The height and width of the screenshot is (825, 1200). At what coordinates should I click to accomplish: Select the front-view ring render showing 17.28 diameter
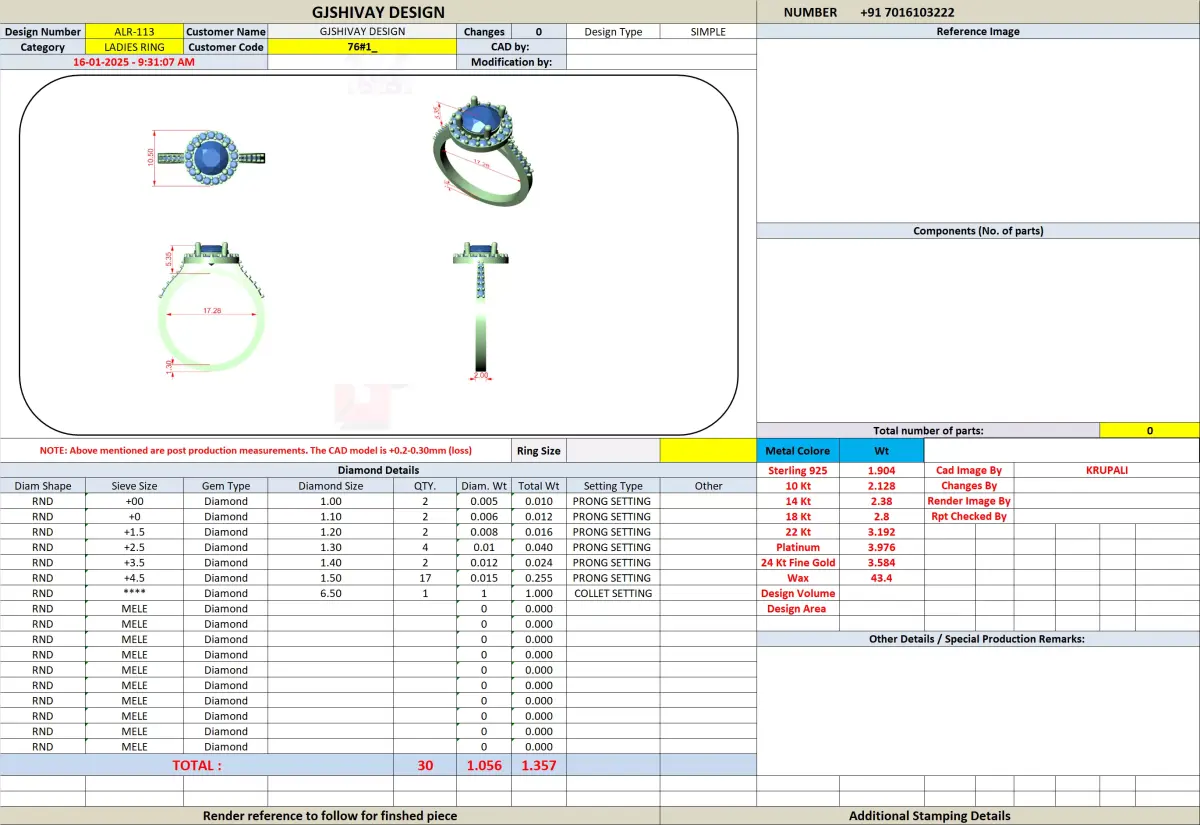(211, 310)
